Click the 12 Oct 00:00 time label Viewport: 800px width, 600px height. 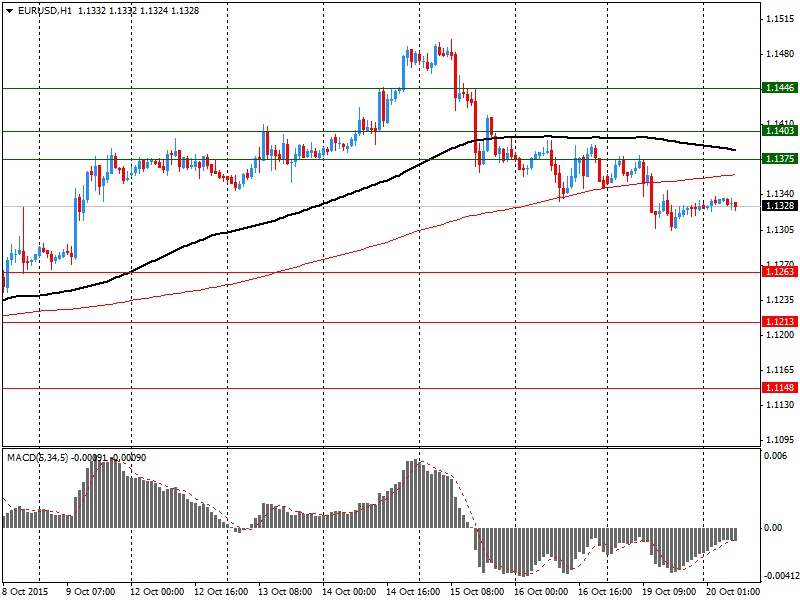(x=157, y=592)
